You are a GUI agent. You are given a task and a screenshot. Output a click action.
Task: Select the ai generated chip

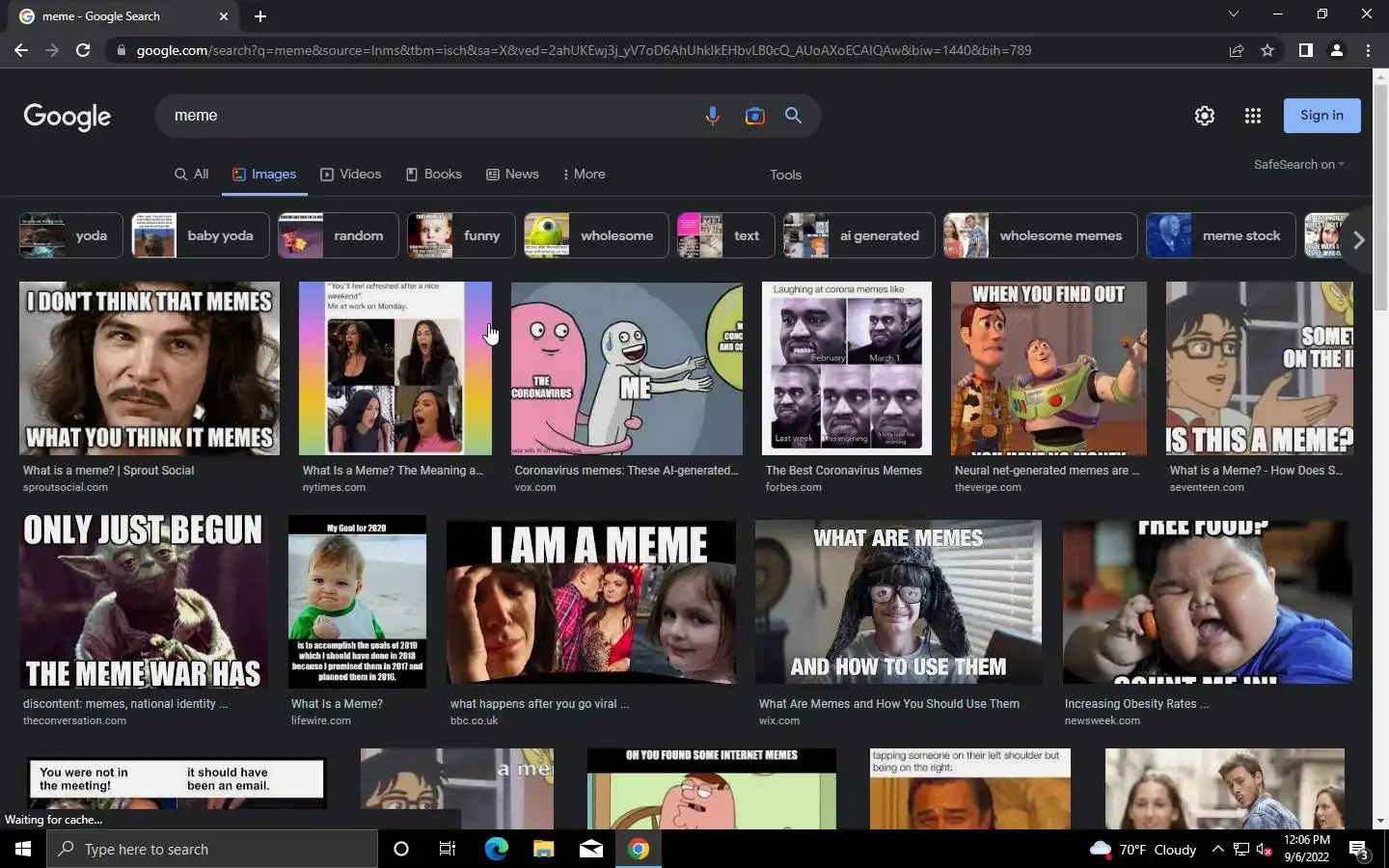[858, 235]
